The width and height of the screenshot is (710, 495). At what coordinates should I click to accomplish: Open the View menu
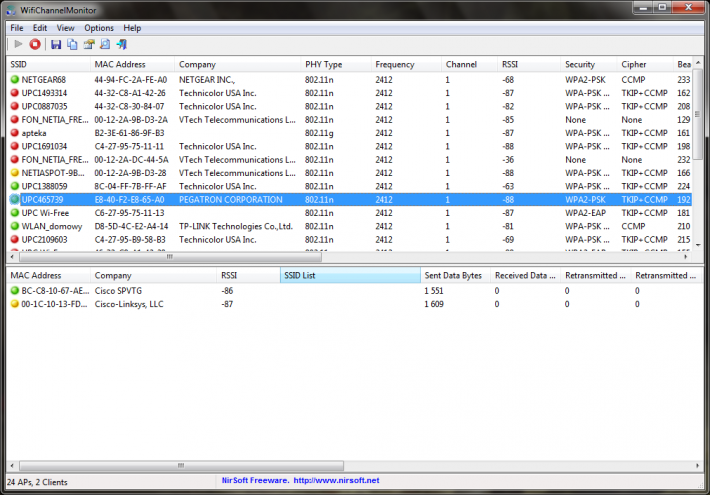pyautogui.click(x=65, y=28)
